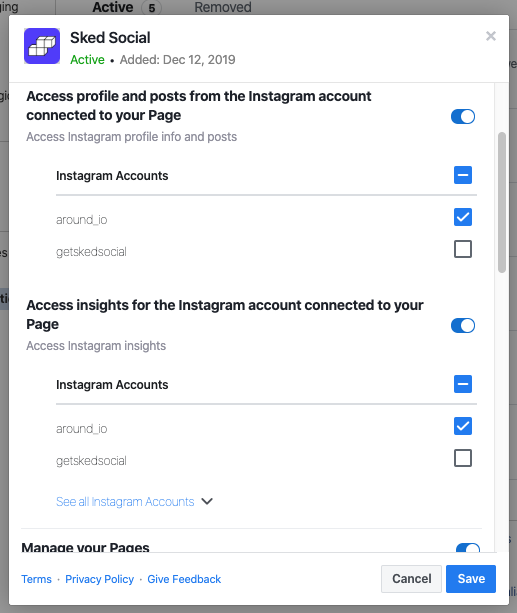Viewport: 517px width, 613px height.
Task: Switch to the Active tab
Action: 113,7
